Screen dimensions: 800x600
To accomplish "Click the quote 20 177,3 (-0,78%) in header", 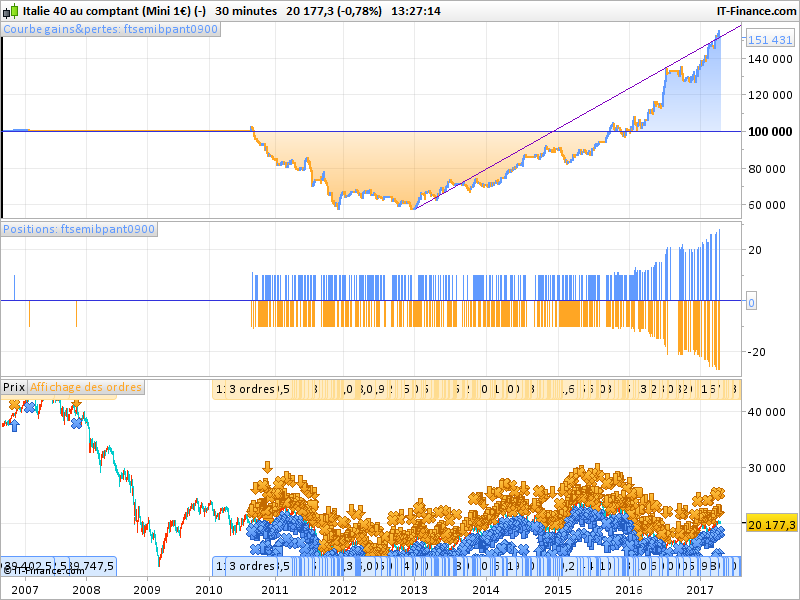I will (x=334, y=11).
